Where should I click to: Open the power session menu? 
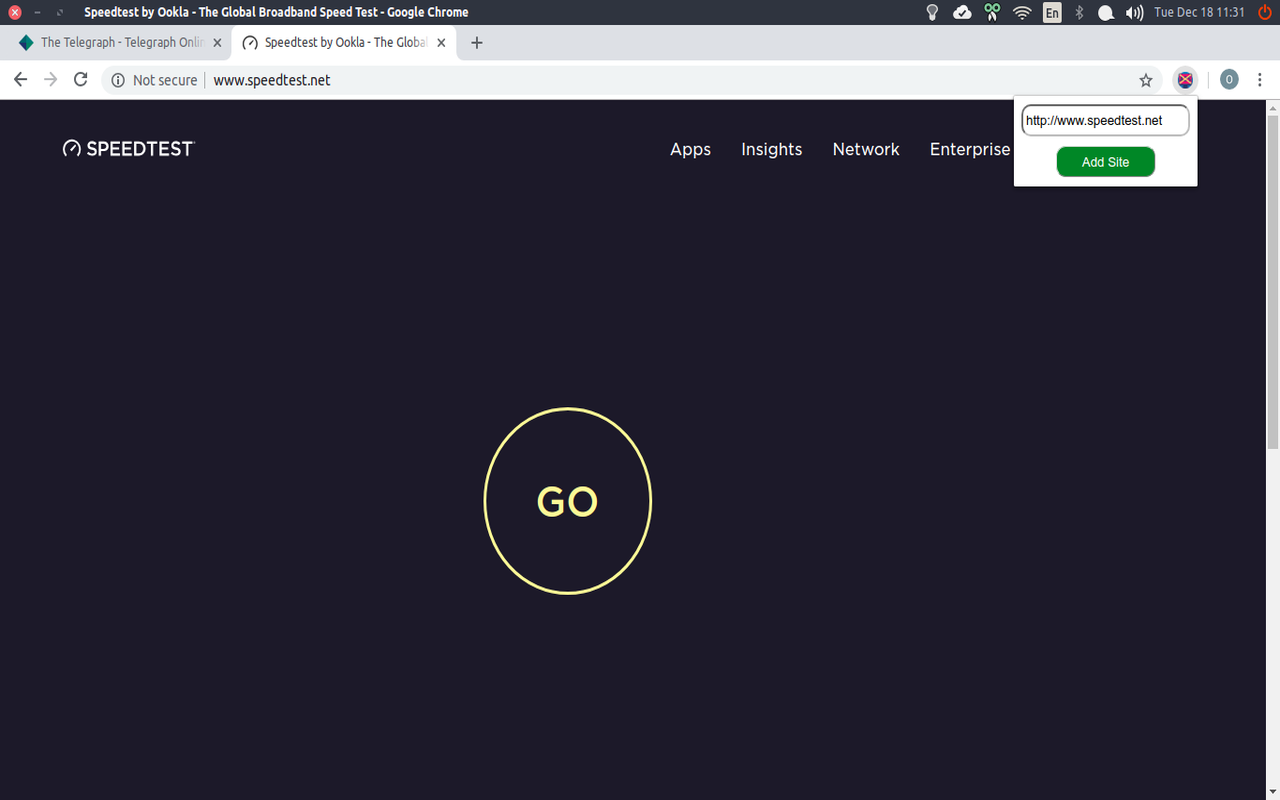point(1265,12)
